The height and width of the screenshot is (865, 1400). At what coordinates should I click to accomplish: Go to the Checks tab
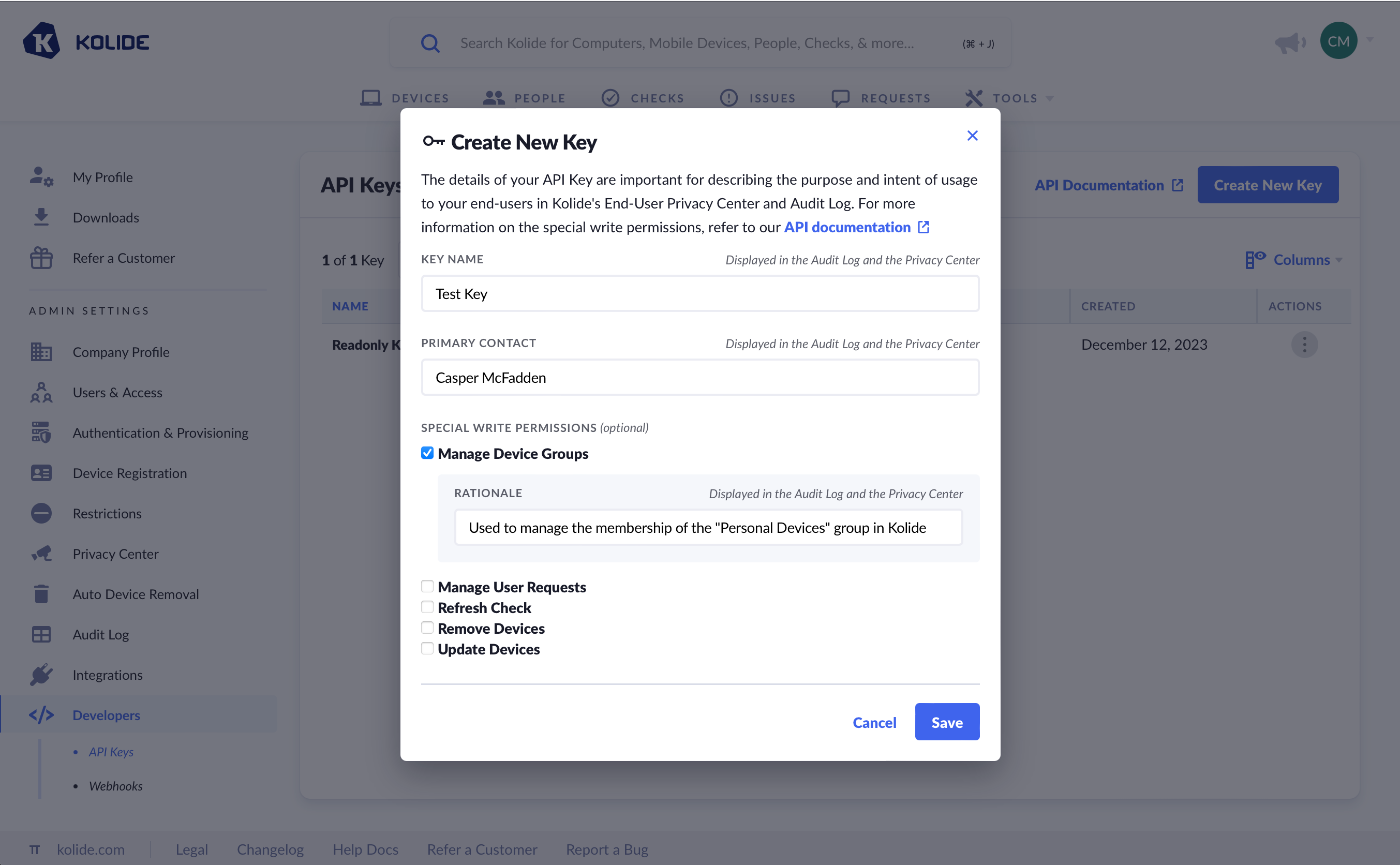pyautogui.click(x=643, y=98)
